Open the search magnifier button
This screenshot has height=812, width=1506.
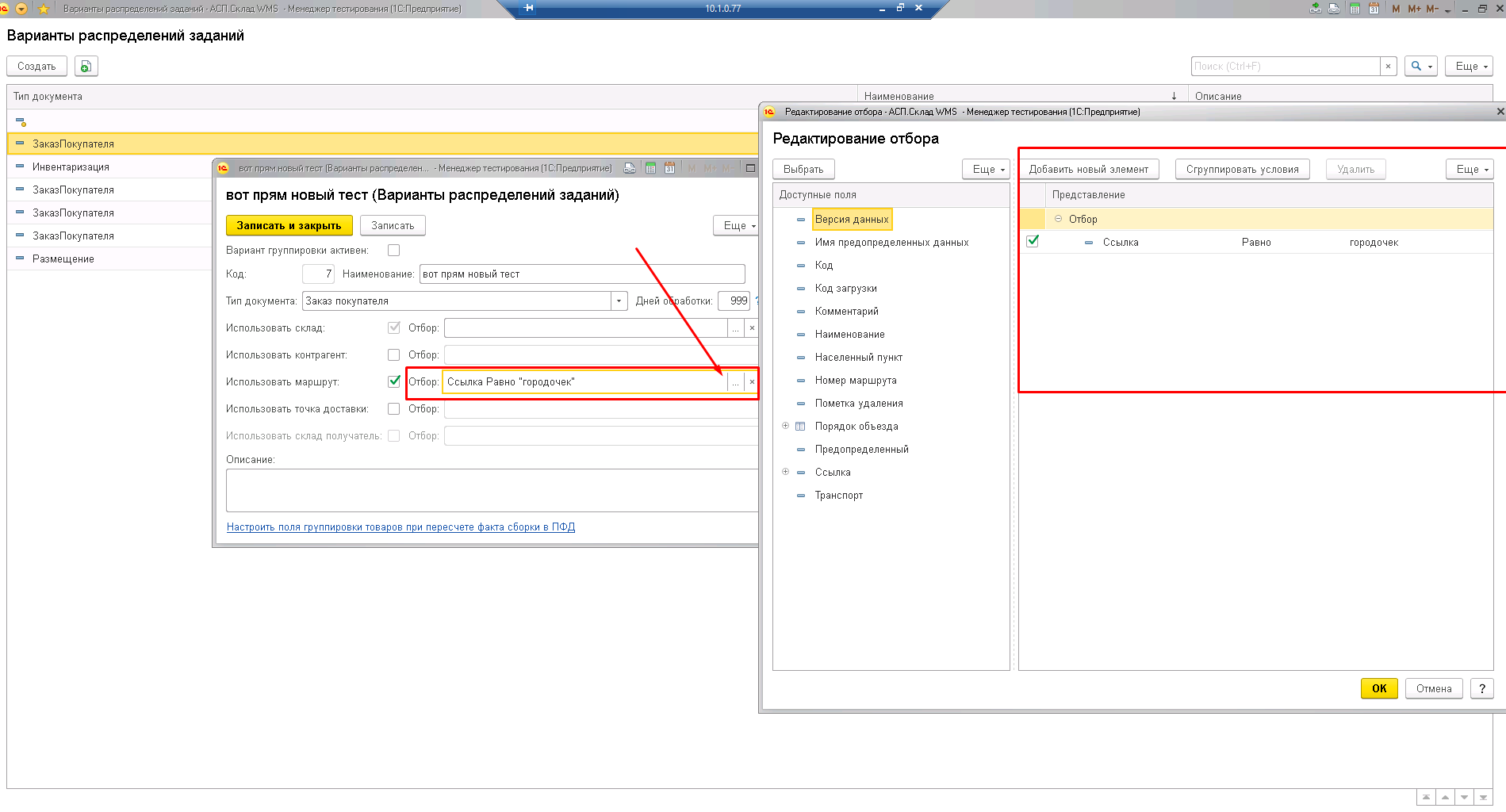[1421, 66]
